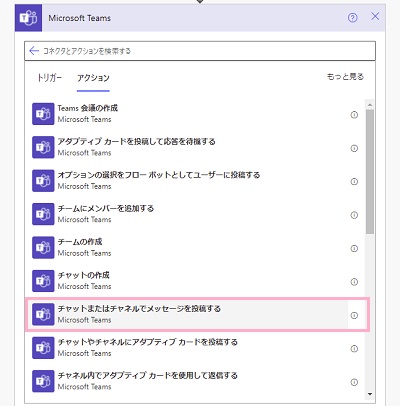Screen dimensions: 400x406
Task: Show info for チャットまたはチャネルでメッセージを投稿する
Action: [354, 315]
